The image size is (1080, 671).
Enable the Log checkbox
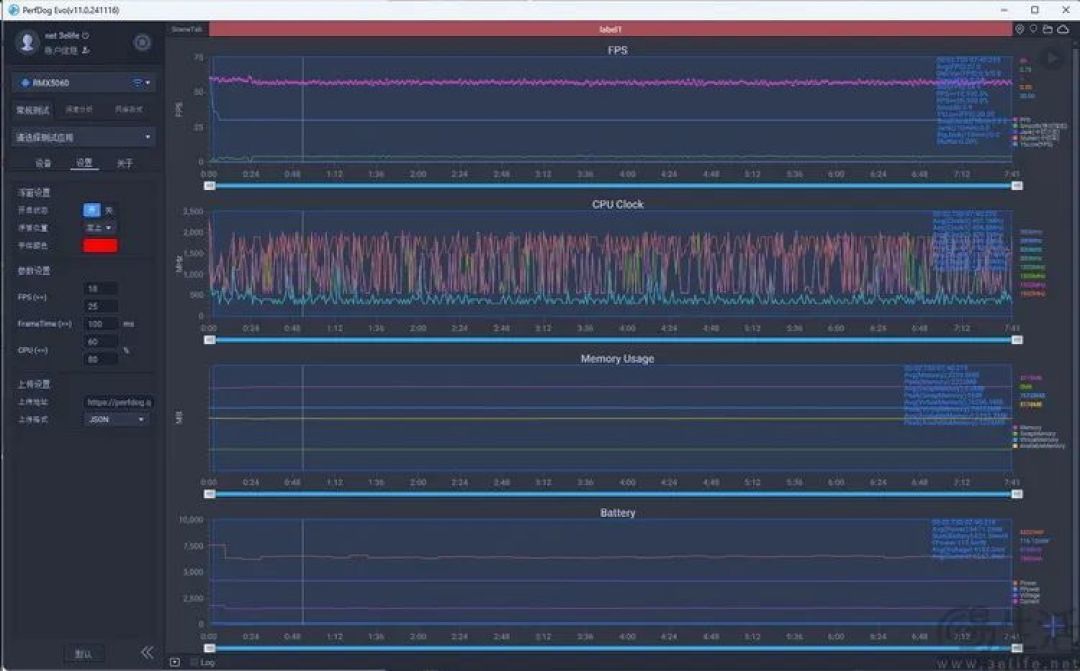pyautogui.click(x=194, y=662)
